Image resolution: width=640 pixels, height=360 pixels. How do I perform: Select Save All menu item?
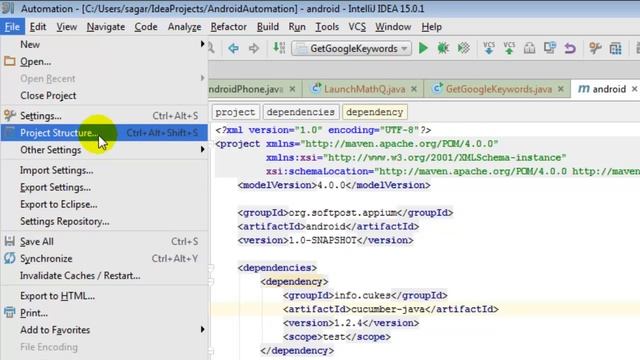pos(104,242)
